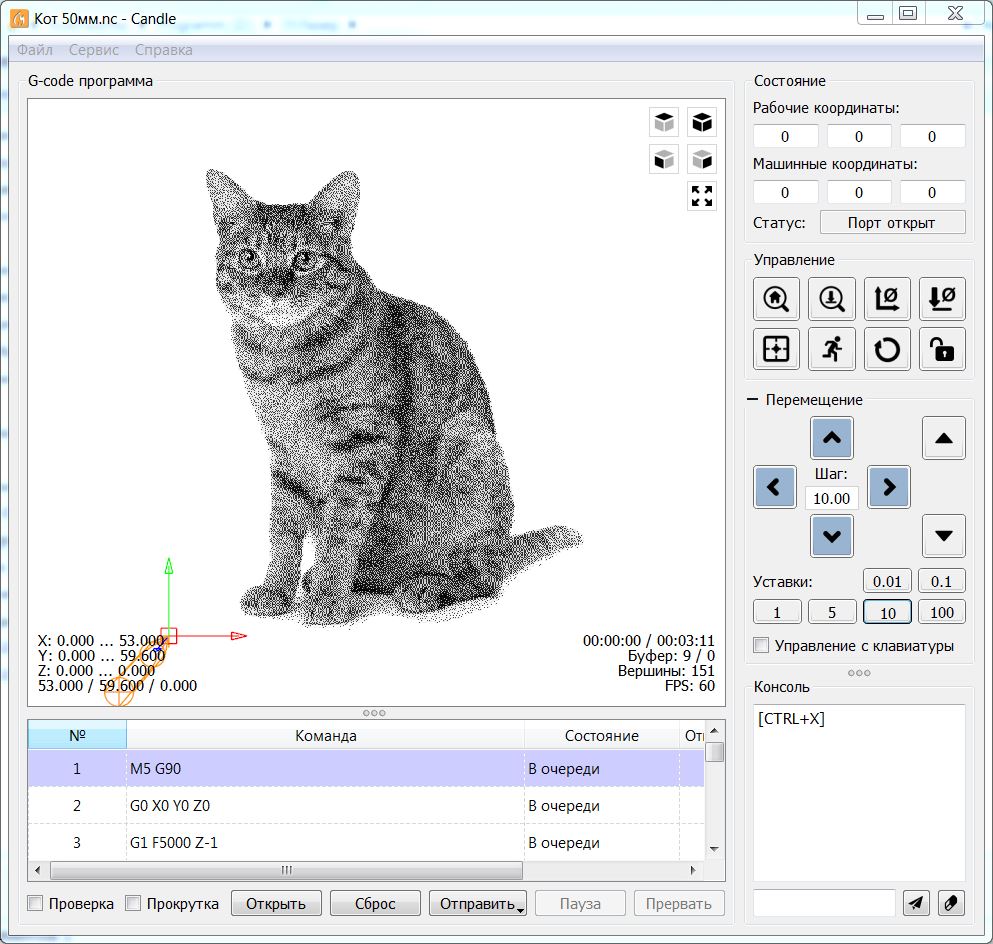Select front view cube icon
This screenshot has height=944, width=993.
click(664, 159)
